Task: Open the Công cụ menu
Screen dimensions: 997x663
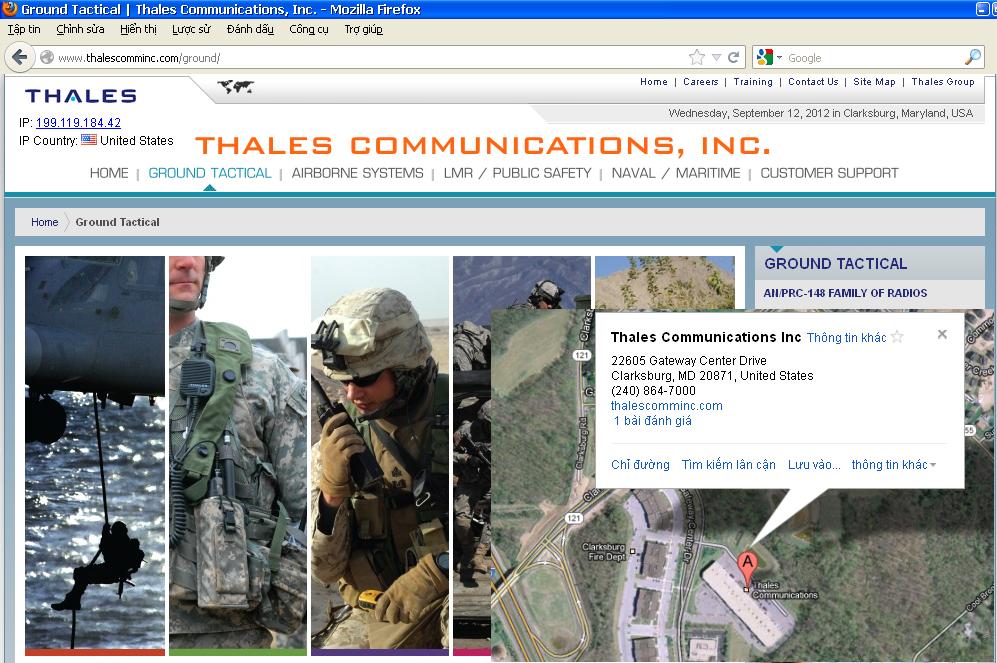Action: pos(308,29)
